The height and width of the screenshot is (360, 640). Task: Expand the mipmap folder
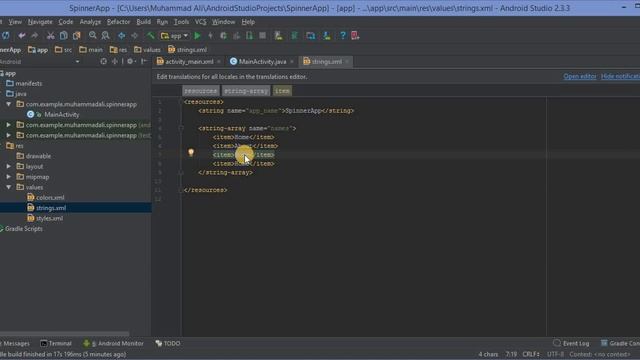[9, 177]
